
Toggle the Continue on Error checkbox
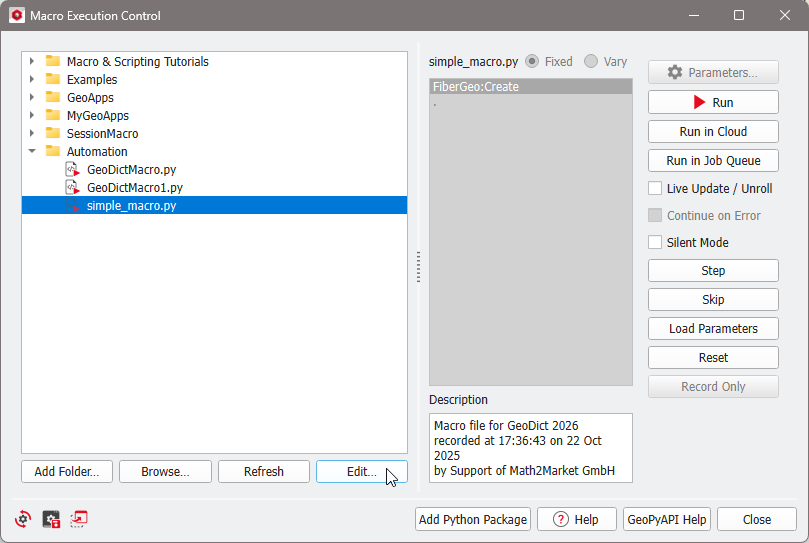(655, 215)
